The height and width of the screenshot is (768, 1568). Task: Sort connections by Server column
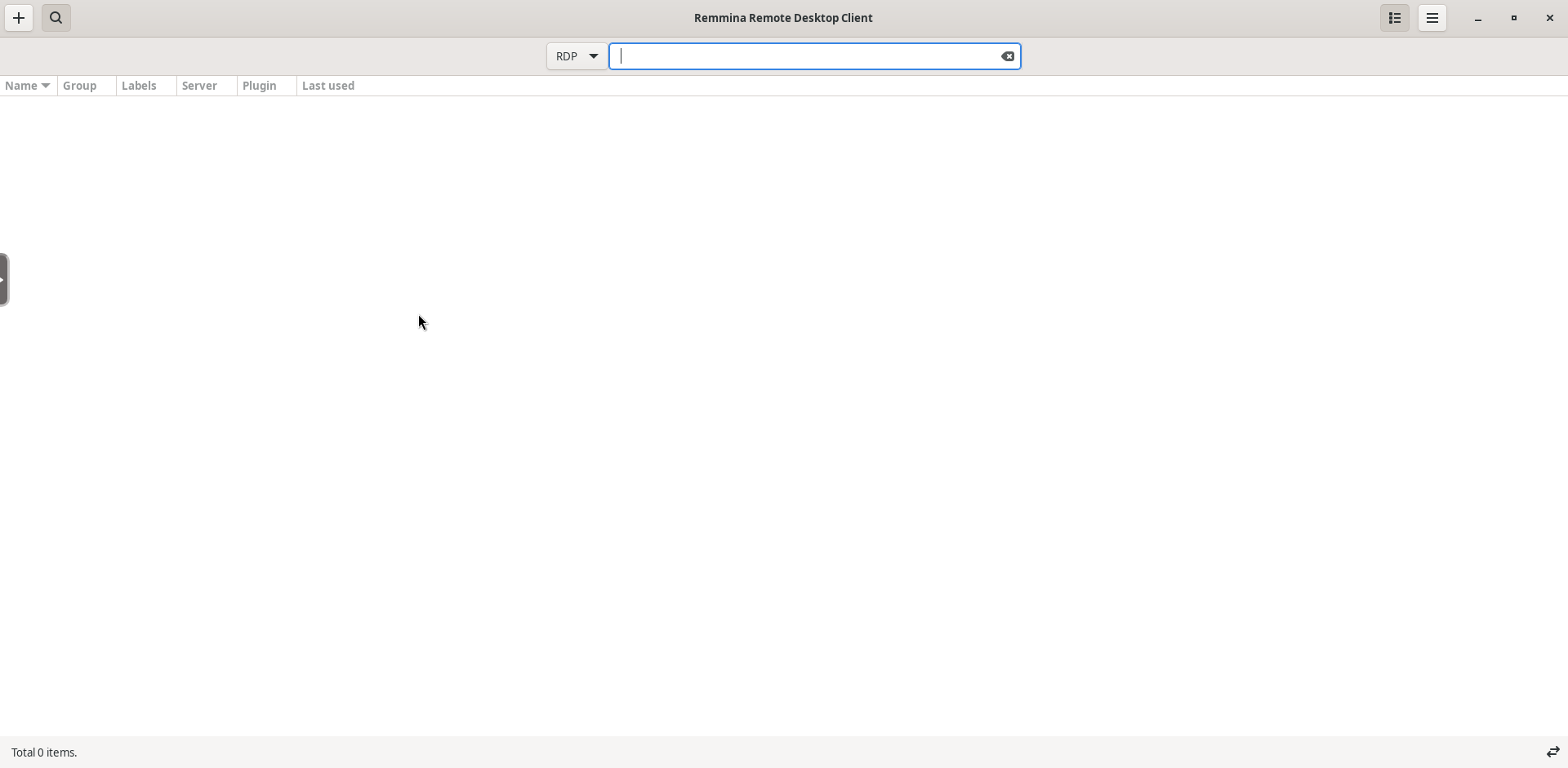point(207,86)
